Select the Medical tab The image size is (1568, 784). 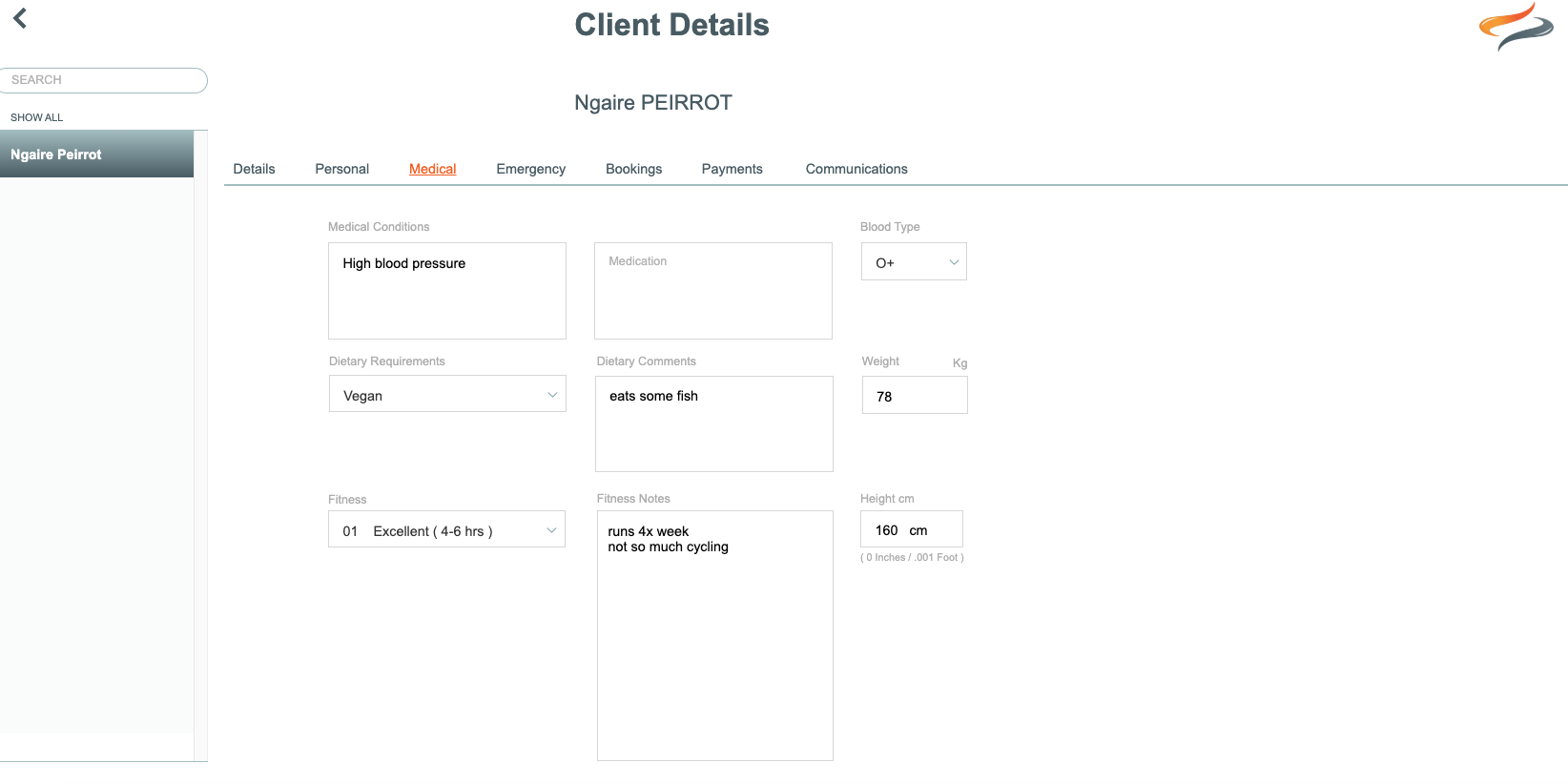432,169
